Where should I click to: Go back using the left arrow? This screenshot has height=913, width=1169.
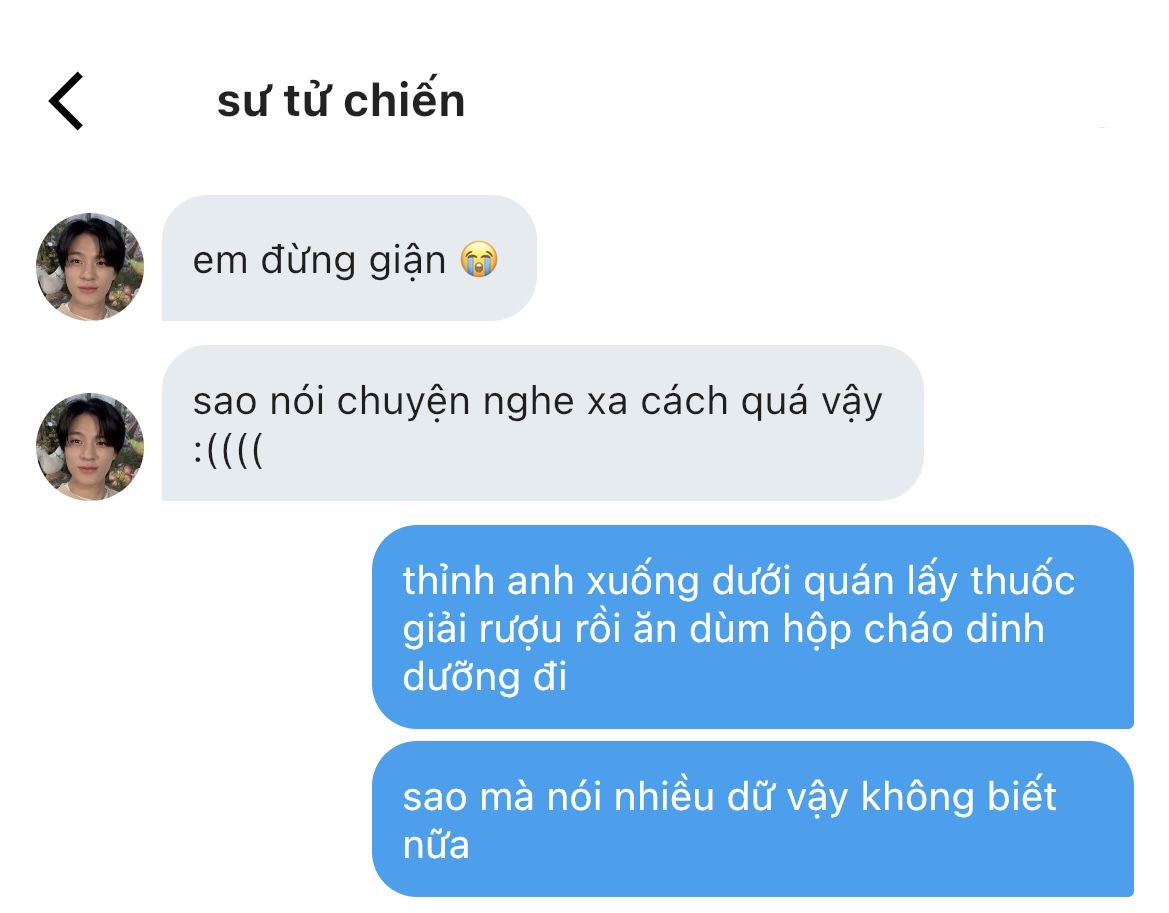point(66,101)
